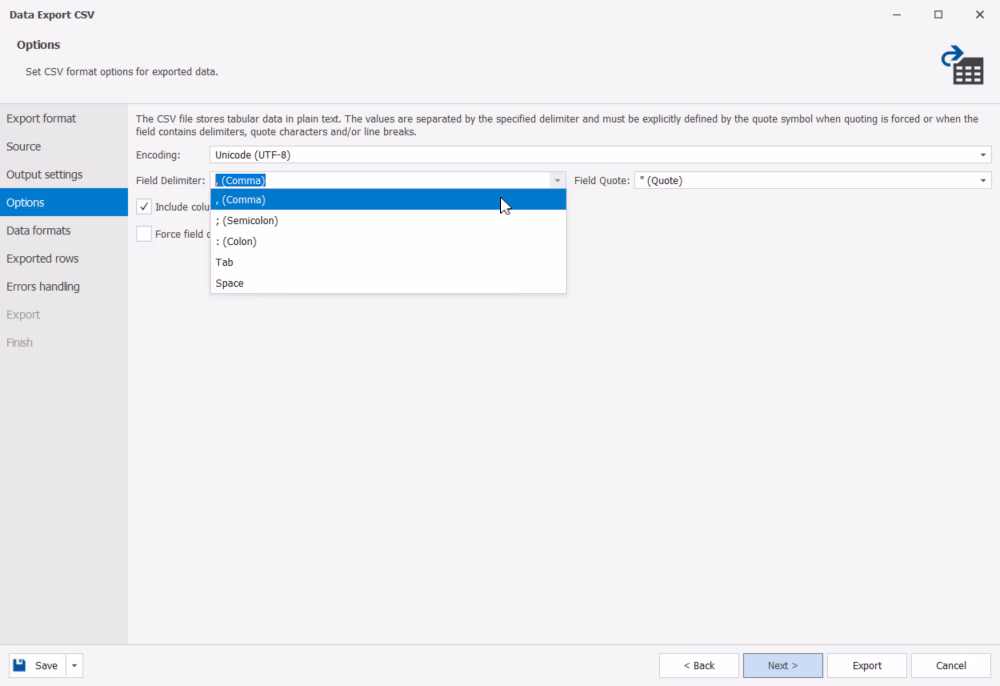Cancel the Data Export wizard

[951, 666]
